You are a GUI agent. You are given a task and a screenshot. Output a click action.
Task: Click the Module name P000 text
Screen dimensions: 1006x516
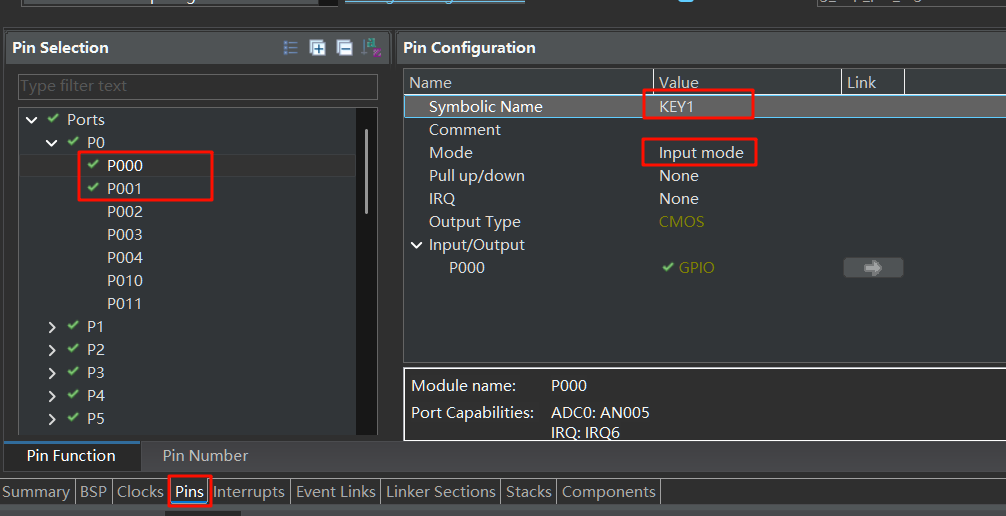[x=568, y=386]
